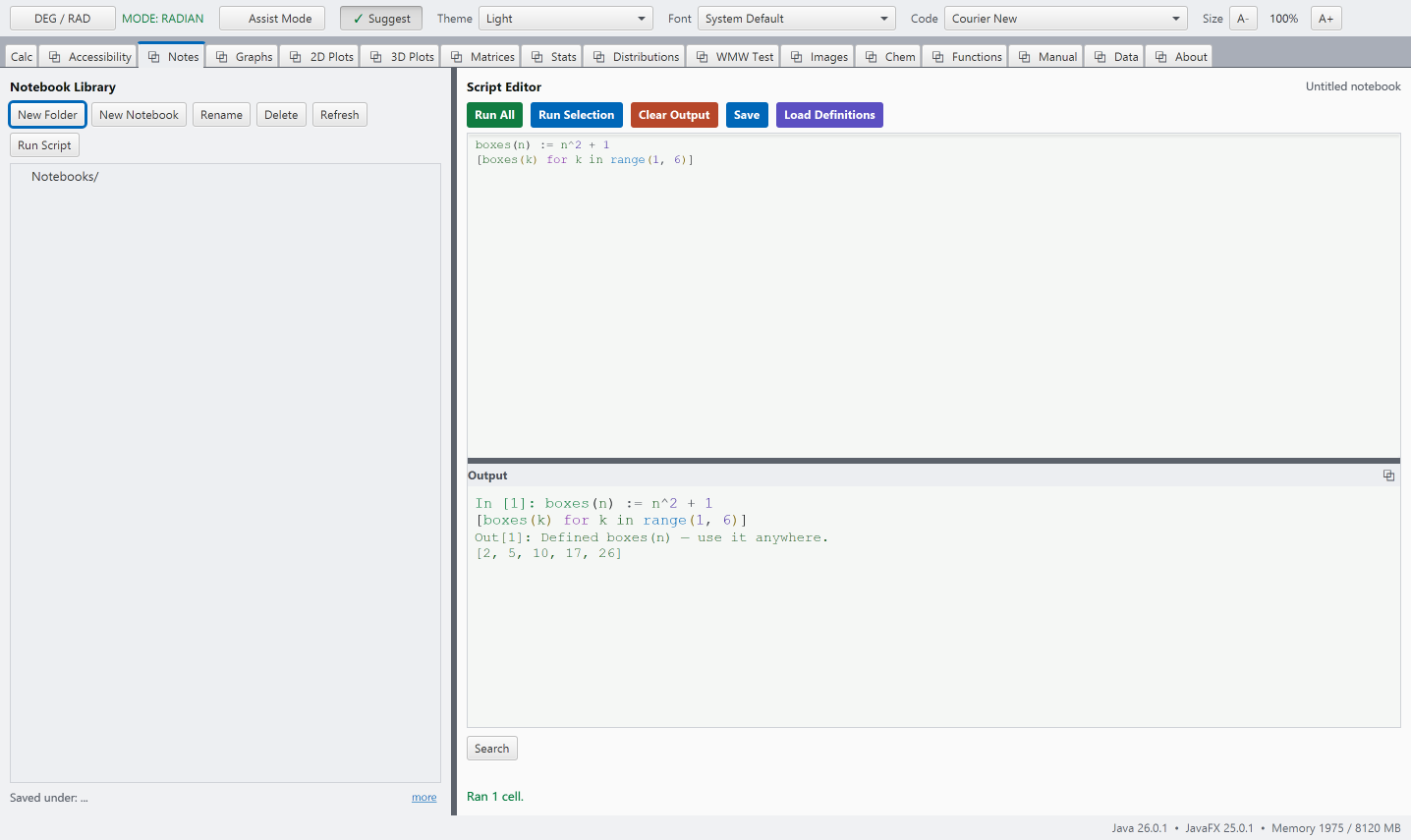This screenshot has width=1411, height=840.
Task: Click the Notes tab pop-out icon
Action: click(x=154, y=57)
